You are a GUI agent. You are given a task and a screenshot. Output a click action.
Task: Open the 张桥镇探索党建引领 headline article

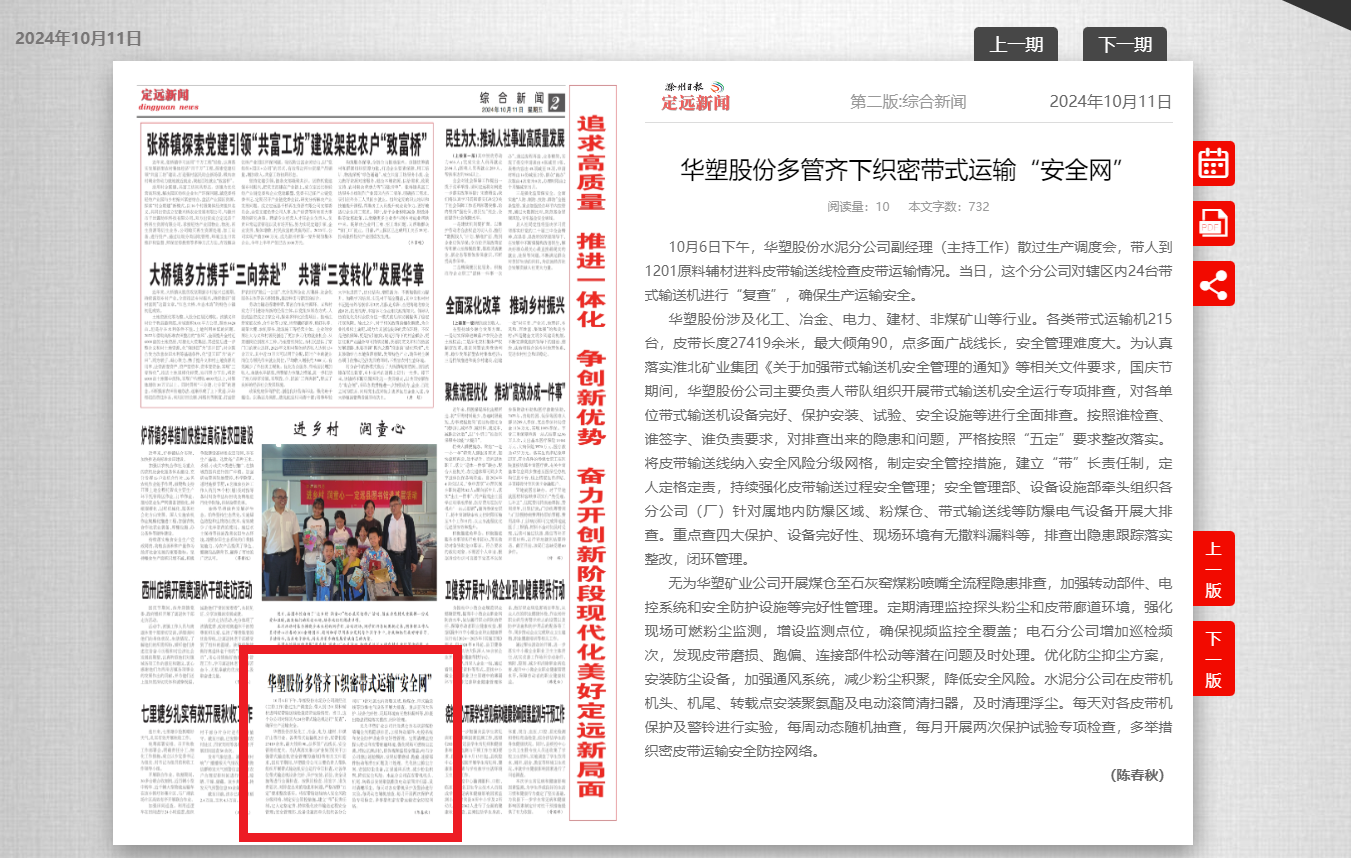(x=286, y=141)
